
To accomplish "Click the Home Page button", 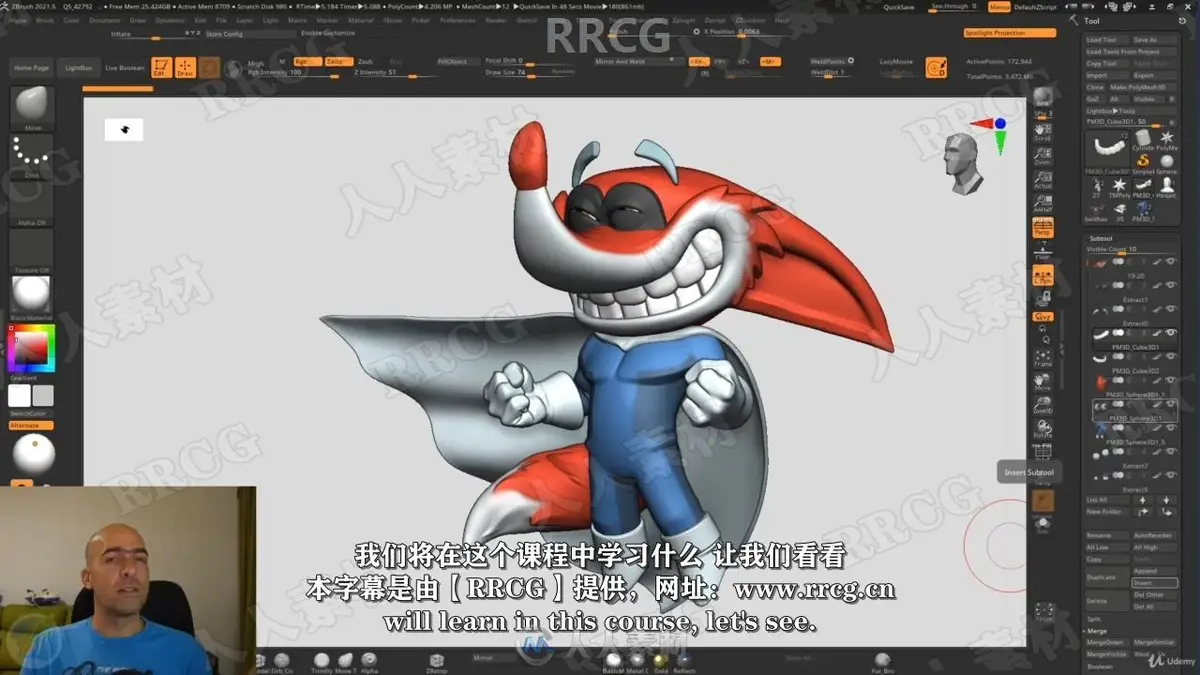I will tap(31, 68).
